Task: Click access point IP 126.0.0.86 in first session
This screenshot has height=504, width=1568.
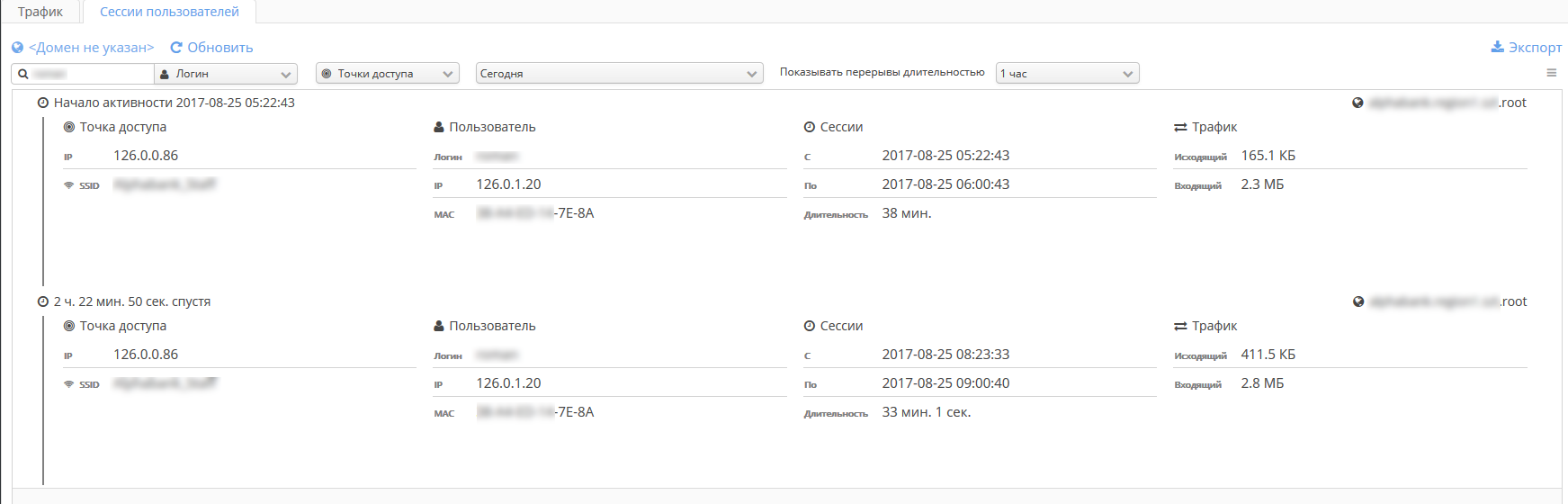Action: pyautogui.click(x=146, y=156)
